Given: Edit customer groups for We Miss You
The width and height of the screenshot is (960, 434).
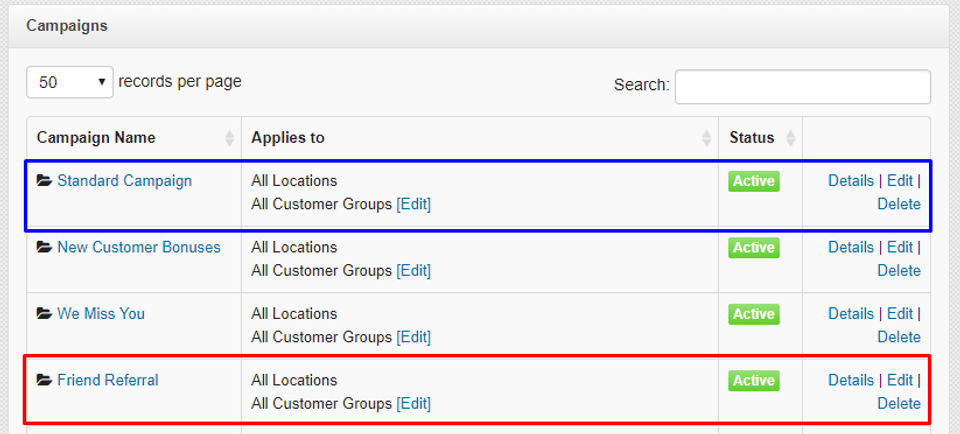Looking at the screenshot, I should coord(413,337).
